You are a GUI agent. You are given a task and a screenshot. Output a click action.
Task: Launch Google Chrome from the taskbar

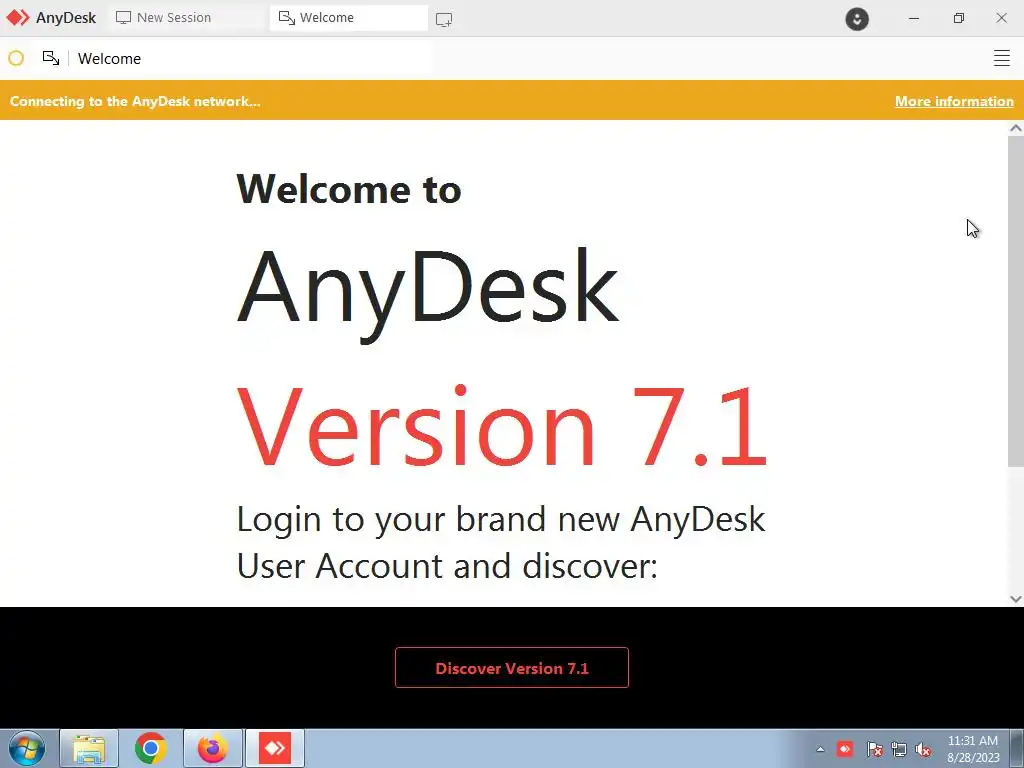tap(151, 748)
